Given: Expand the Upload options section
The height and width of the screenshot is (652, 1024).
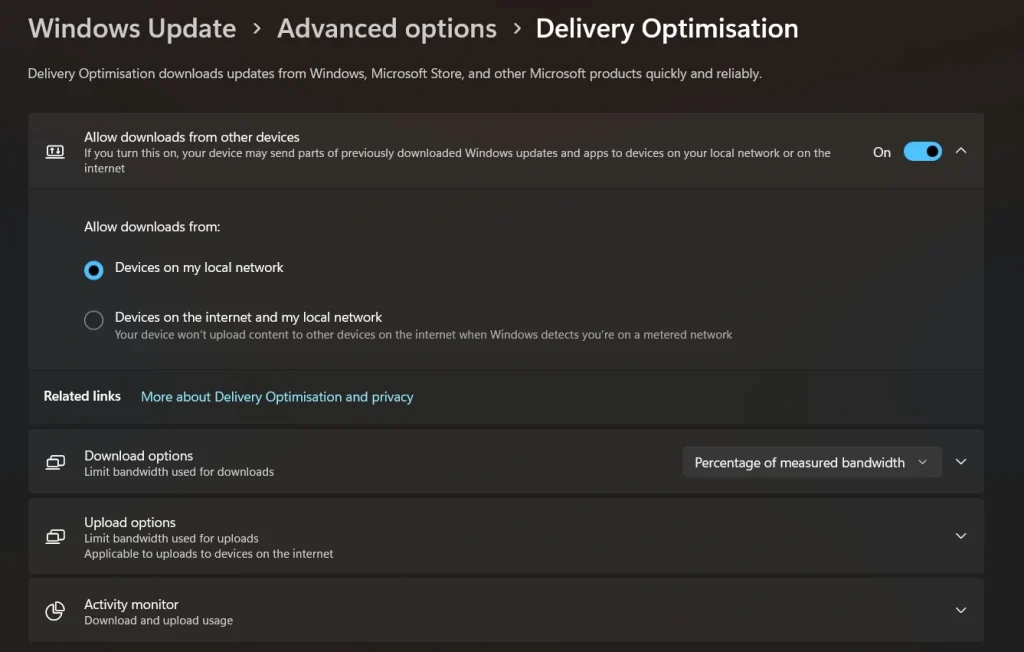Looking at the screenshot, I should 960,536.
